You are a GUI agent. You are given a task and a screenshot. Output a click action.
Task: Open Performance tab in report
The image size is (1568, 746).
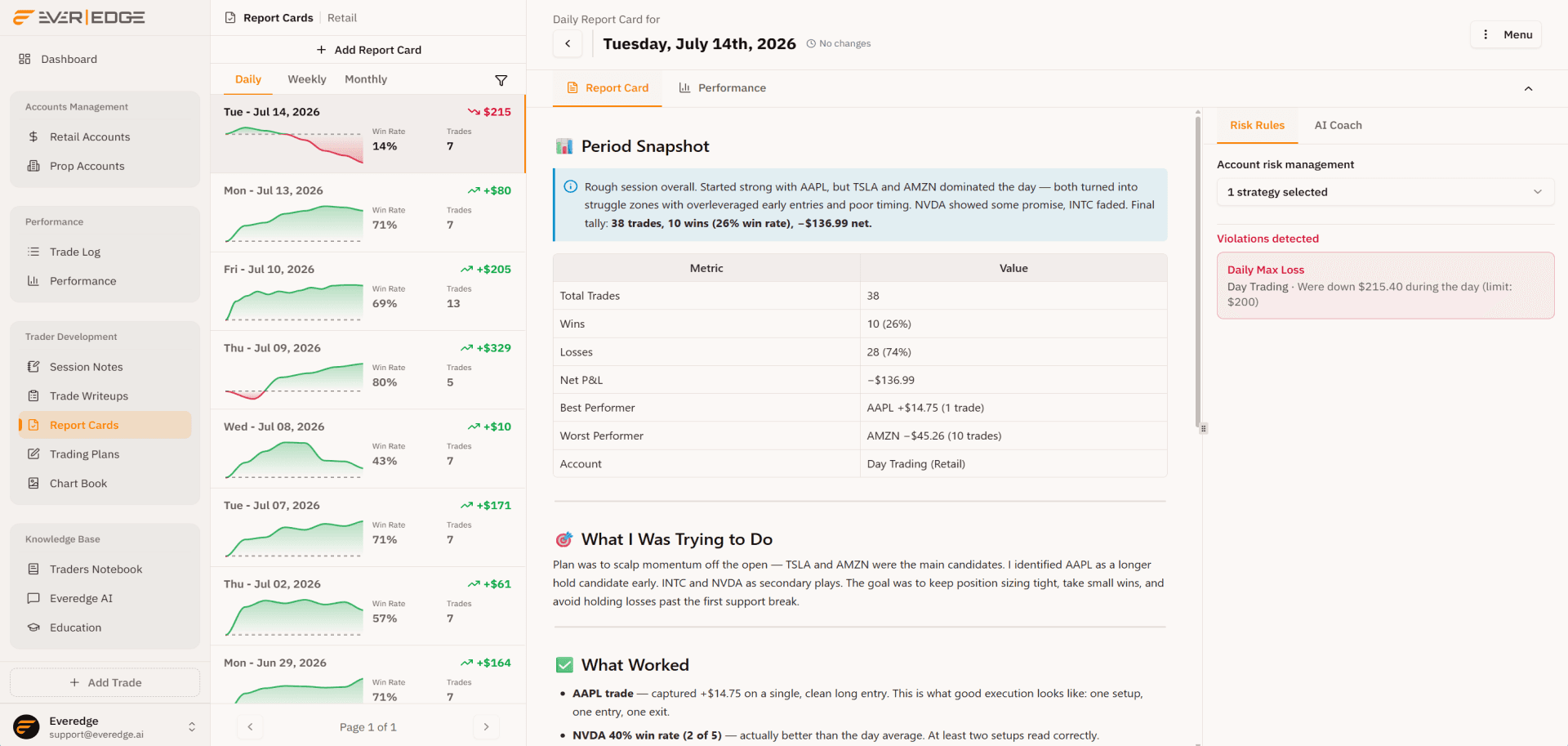(x=722, y=88)
